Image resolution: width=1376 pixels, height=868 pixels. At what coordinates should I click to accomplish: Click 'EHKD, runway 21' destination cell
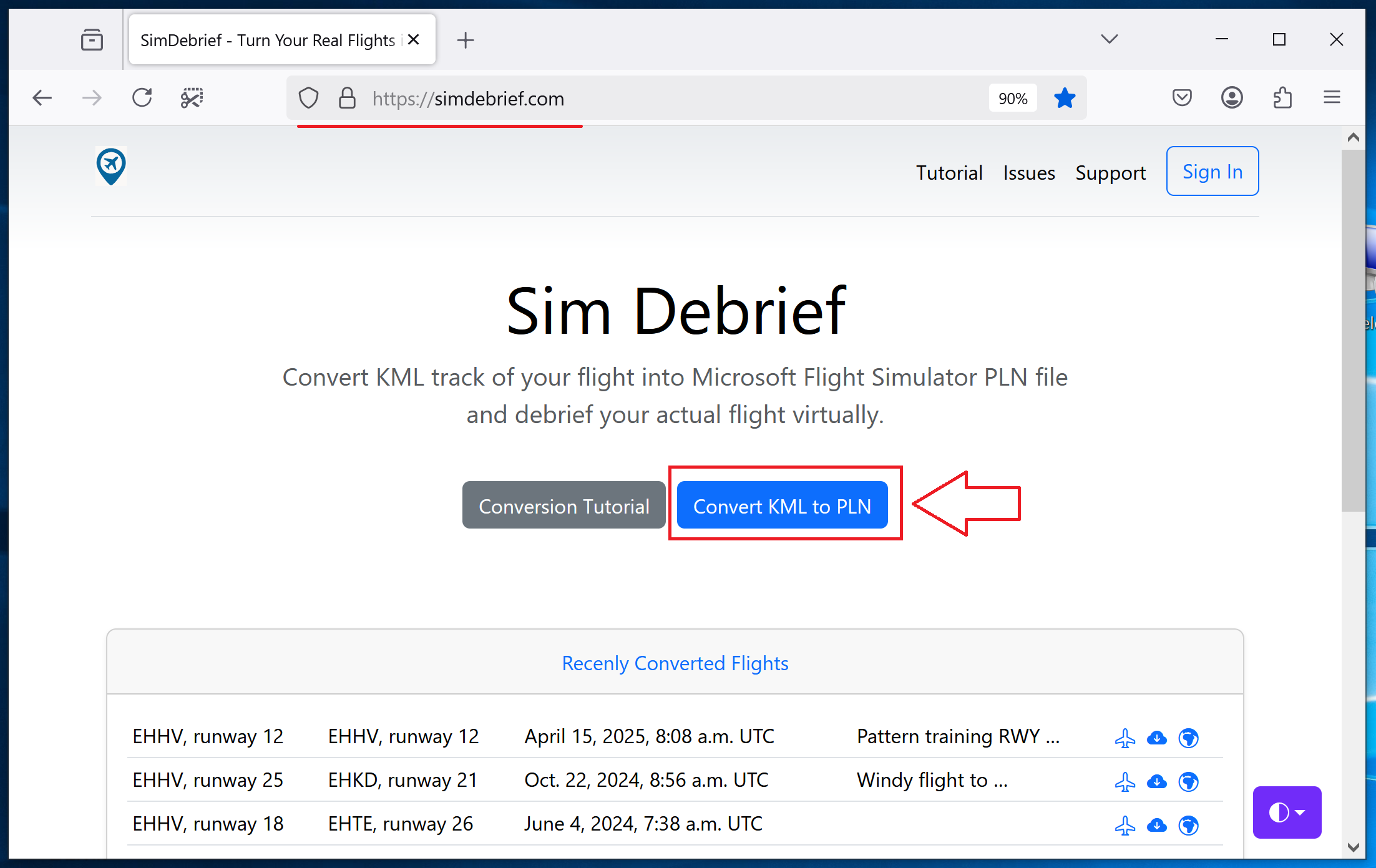pyautogui.click(x=403, y=781)
